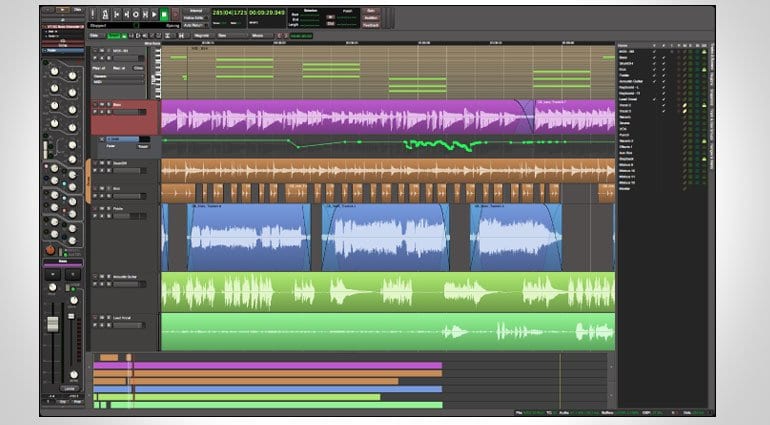Click the Bass track name label
The image size is (770, 425).
coord(117,104)
